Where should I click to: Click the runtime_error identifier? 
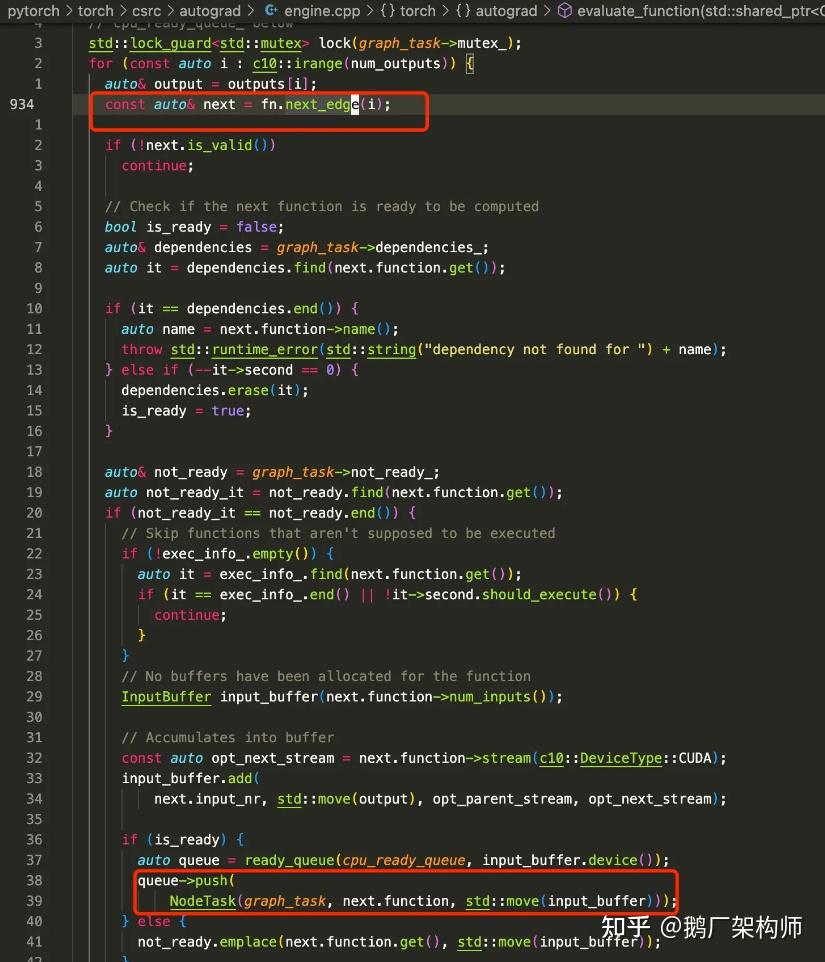tap(264, 350)
